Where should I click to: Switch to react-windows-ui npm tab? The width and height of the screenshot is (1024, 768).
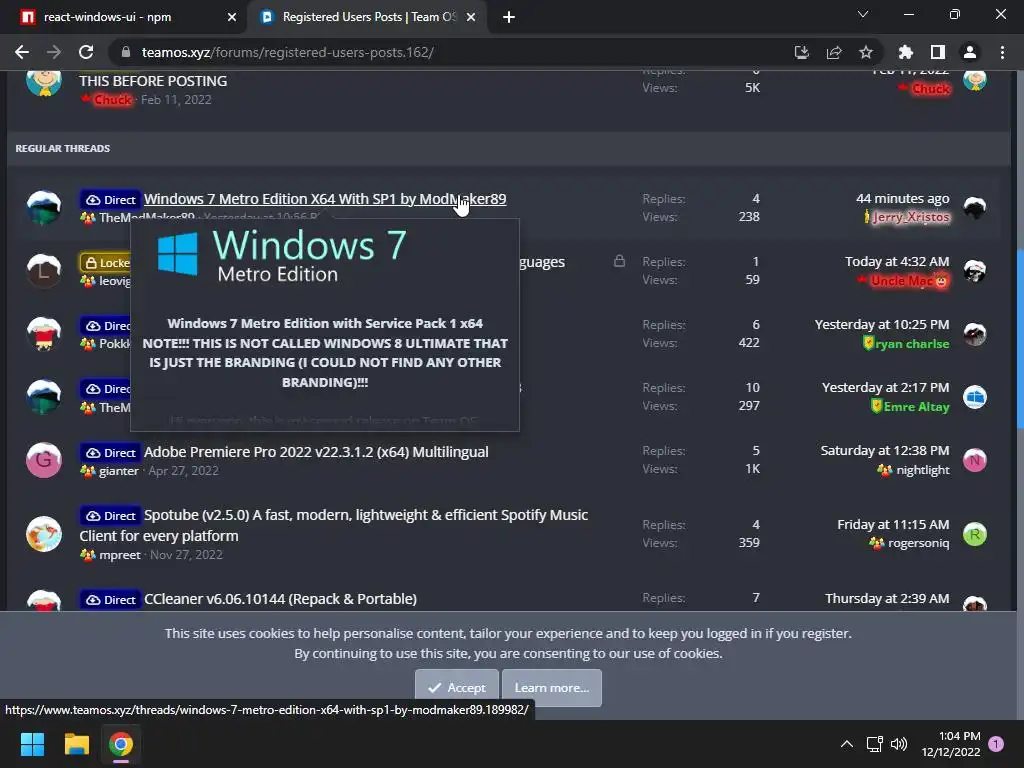click(x=124, y=17)
